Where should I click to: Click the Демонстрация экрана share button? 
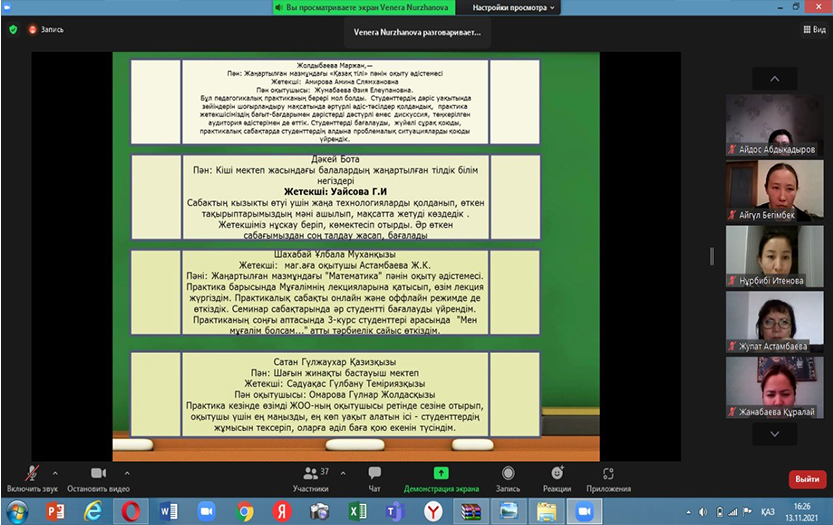441,478
